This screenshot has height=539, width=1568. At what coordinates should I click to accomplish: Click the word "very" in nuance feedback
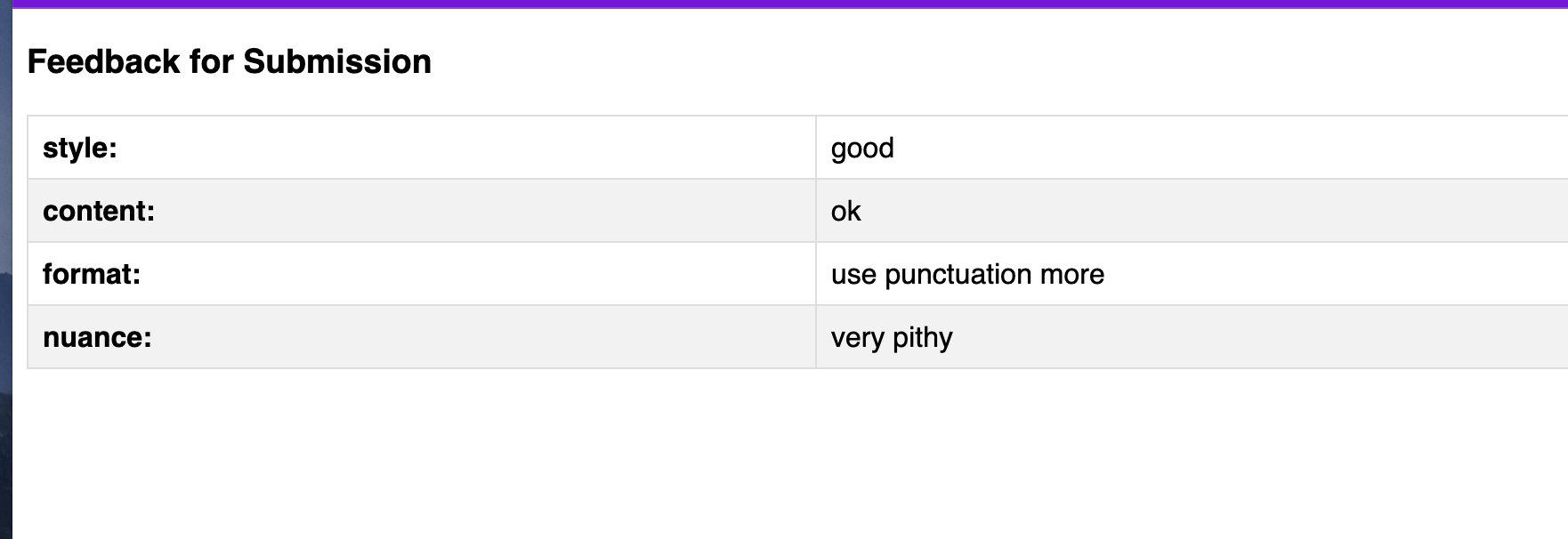(x=857, y=338)
